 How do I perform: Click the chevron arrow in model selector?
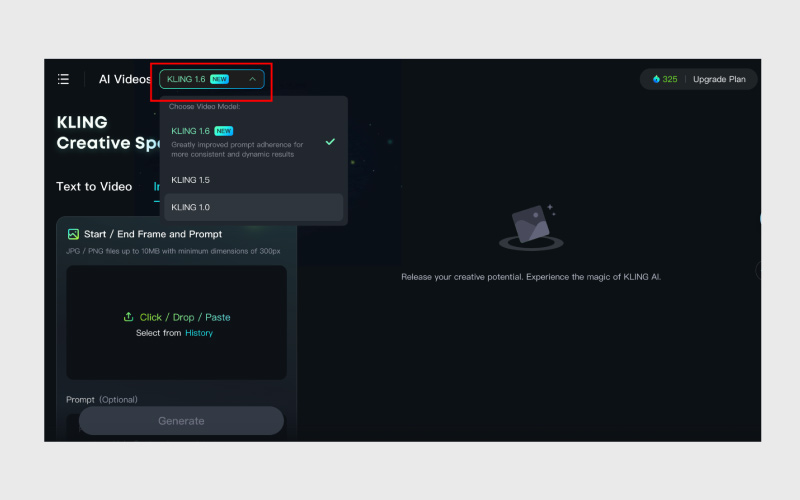pyautogui.click(x=253, y=79)
